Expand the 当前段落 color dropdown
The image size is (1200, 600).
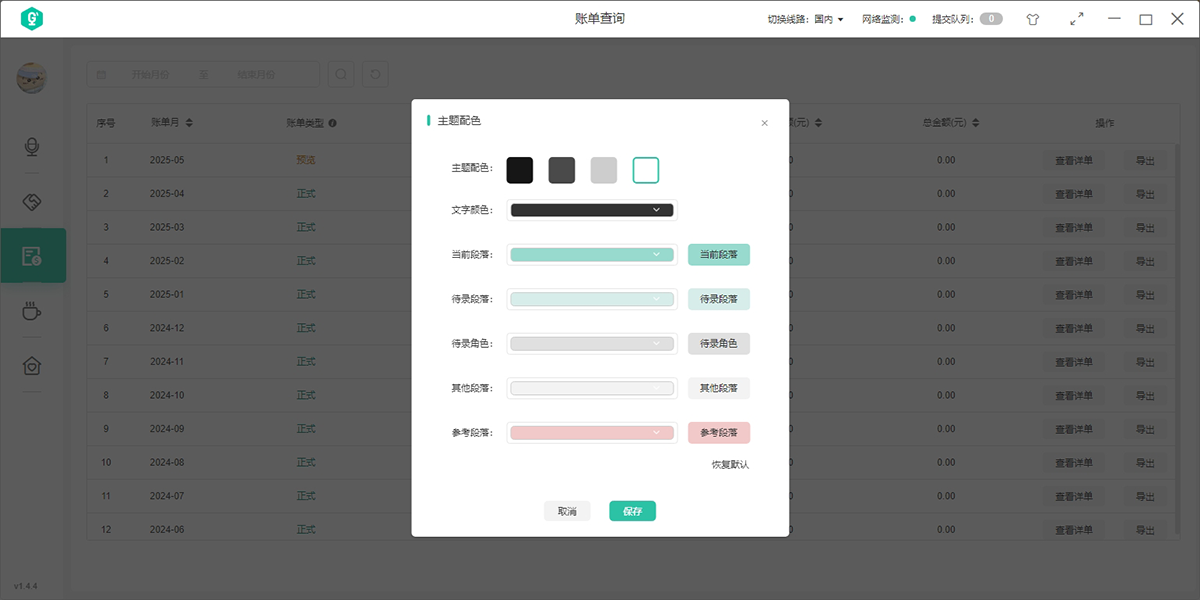591,254
